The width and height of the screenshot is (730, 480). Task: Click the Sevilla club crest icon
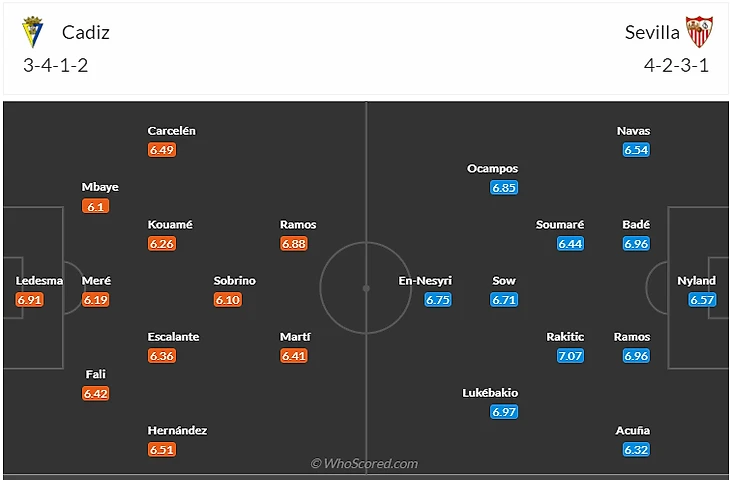[x=699, y=32]
